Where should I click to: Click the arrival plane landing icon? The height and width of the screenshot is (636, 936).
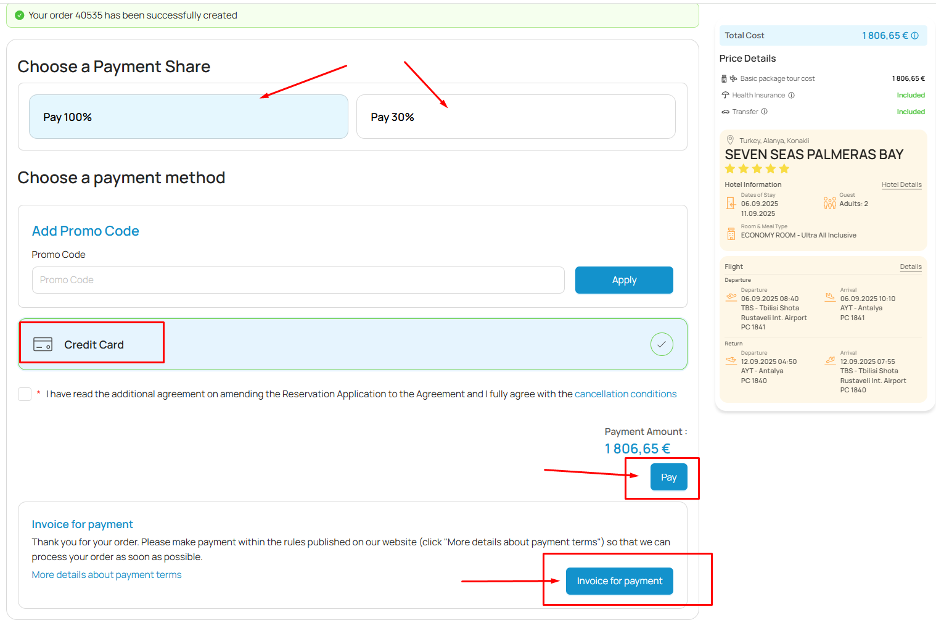(831, 297)
